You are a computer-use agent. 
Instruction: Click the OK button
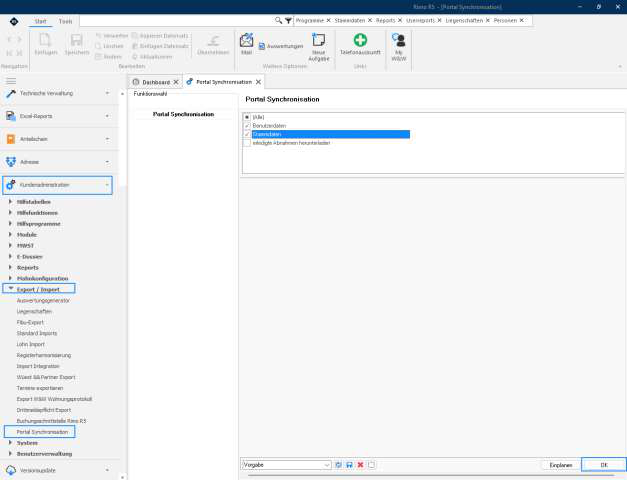click(x=604, y=465)
